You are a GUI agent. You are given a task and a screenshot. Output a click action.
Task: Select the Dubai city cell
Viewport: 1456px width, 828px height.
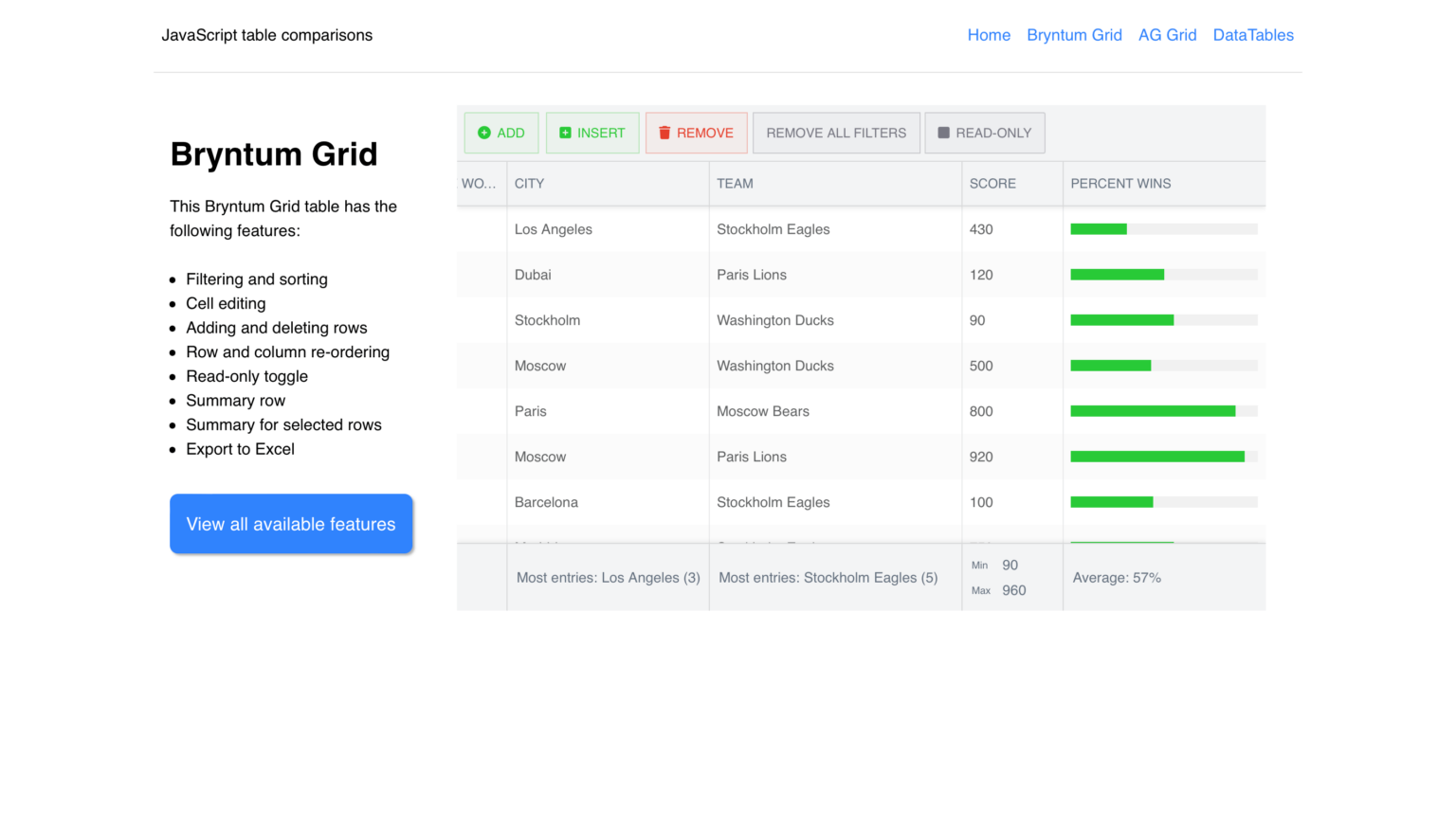[533, 275]
